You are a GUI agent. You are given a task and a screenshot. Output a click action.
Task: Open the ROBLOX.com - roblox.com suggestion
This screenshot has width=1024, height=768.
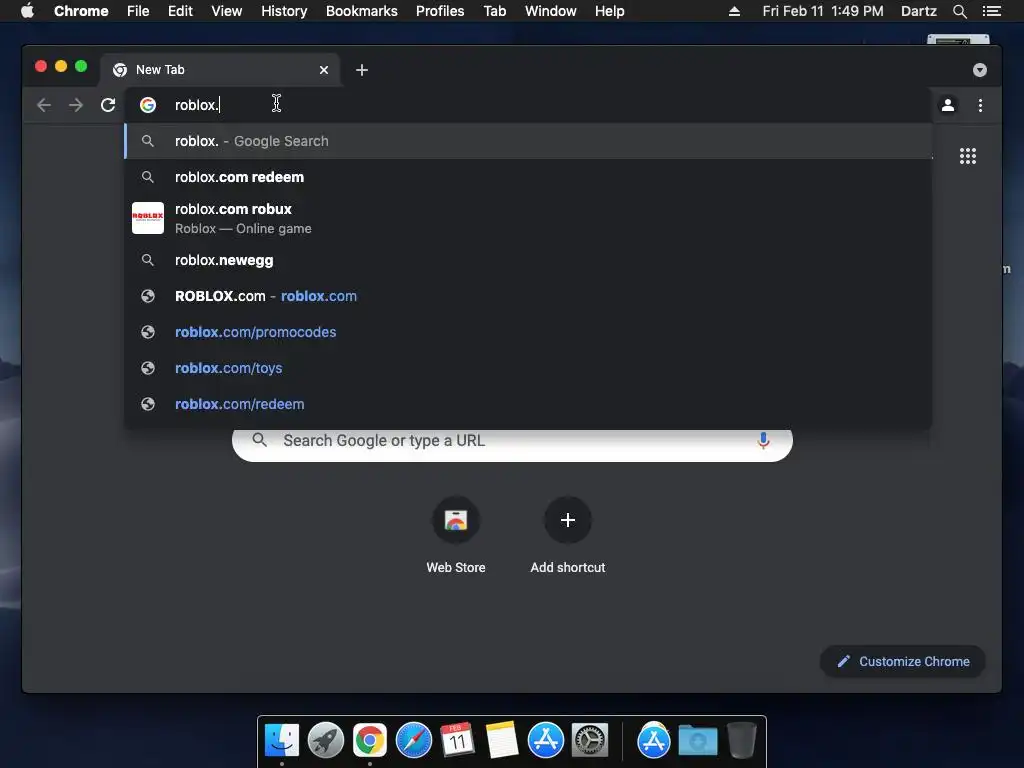[528, 296]
